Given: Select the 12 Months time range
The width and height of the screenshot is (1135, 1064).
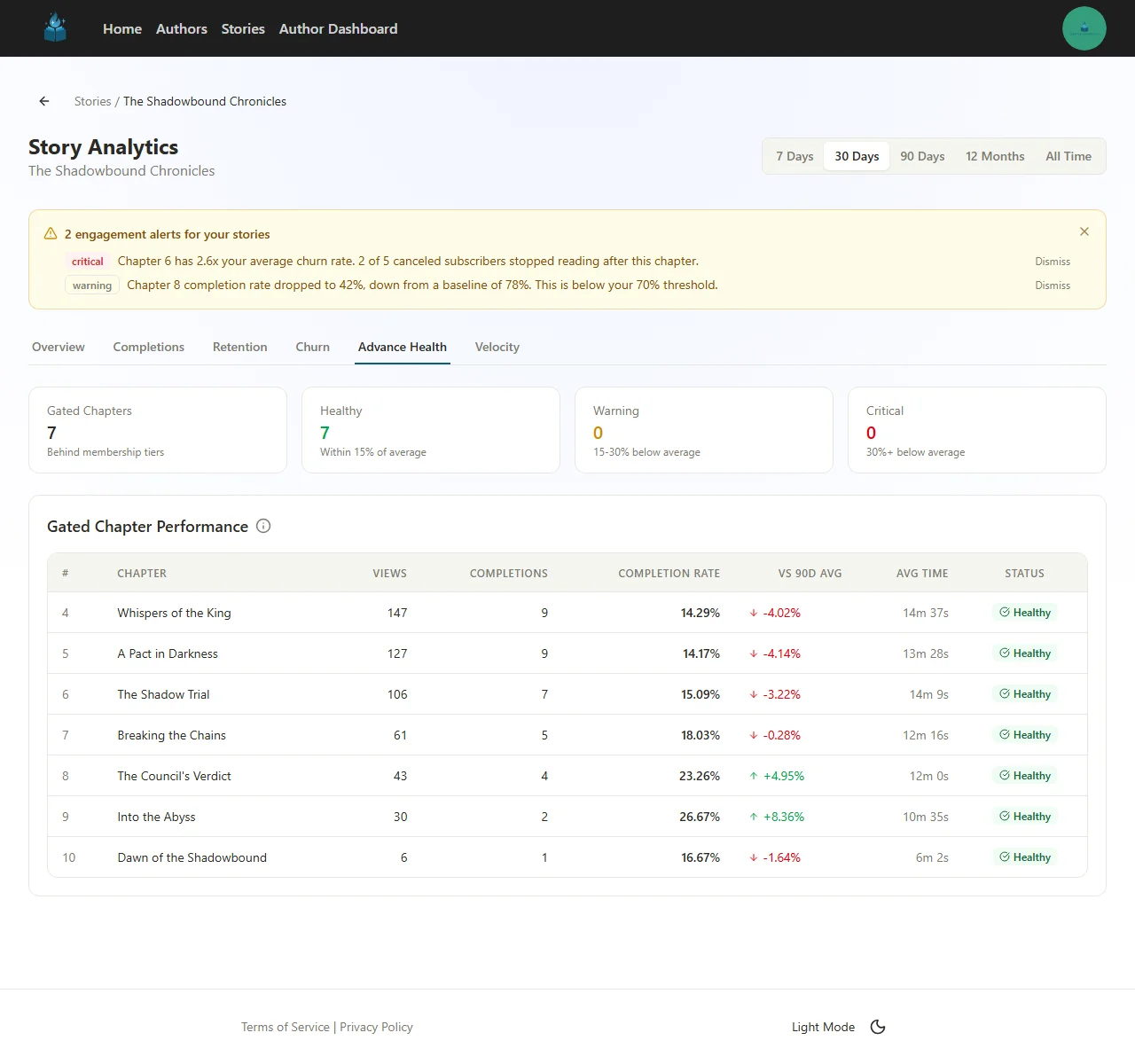Looking at the screenshot, I should click(x=995, y=155).
